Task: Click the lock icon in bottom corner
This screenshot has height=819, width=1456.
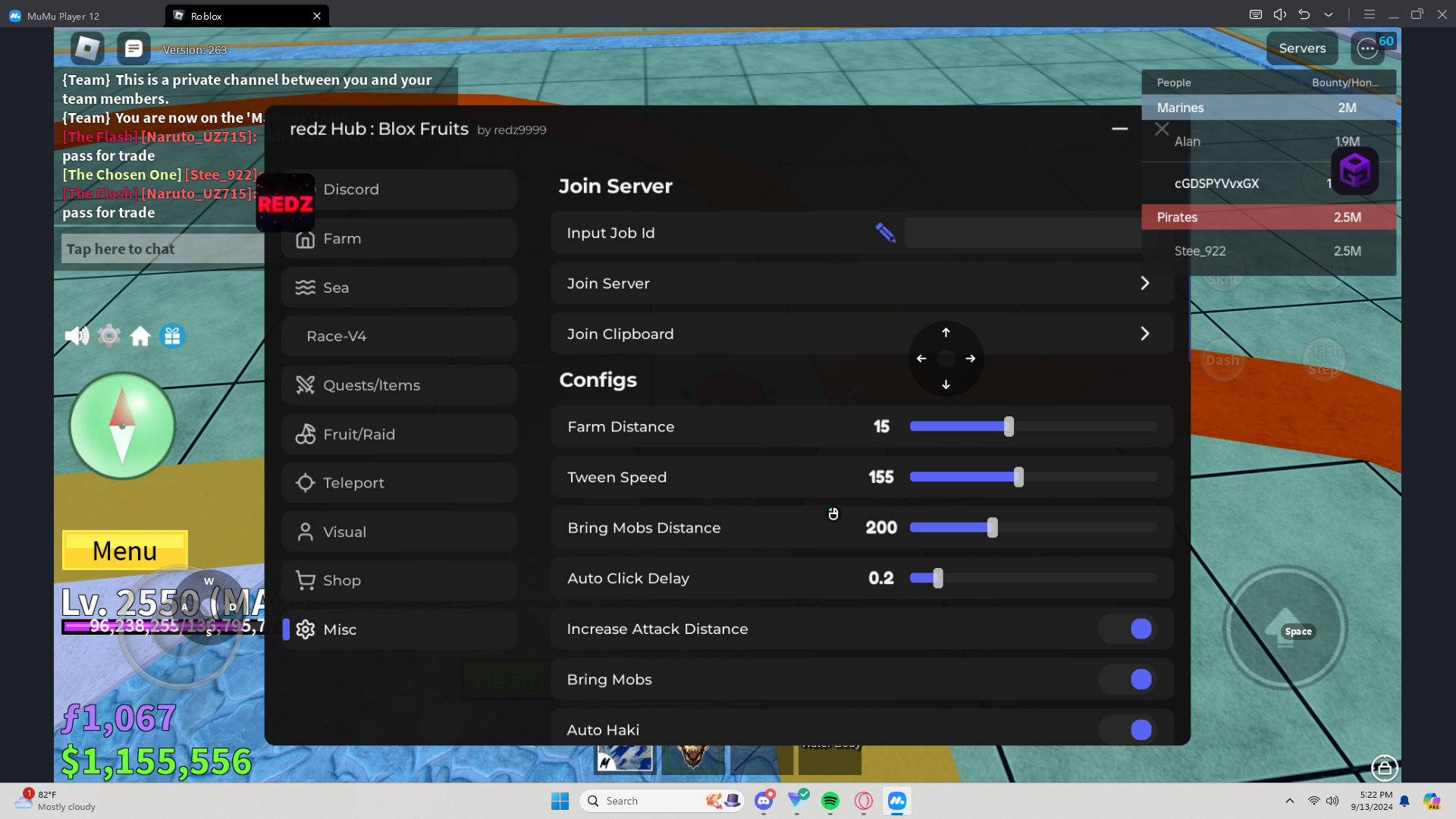Action: pyautogui.click(x=1385, y=768)
